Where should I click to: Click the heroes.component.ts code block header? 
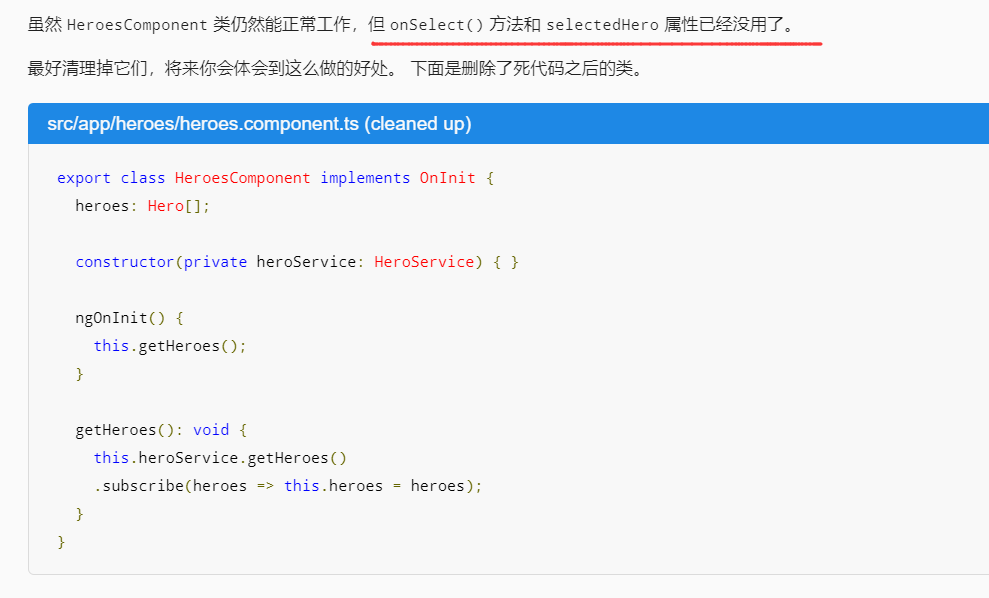coord(259,124)
